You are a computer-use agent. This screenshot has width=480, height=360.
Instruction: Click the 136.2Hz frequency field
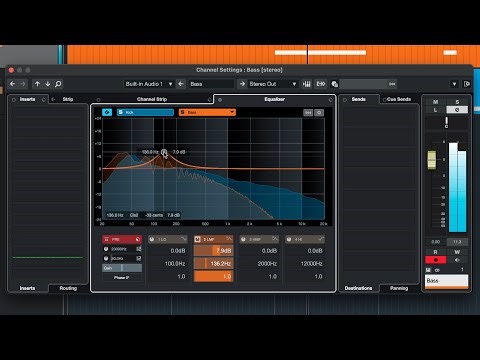tap(213, 263)
